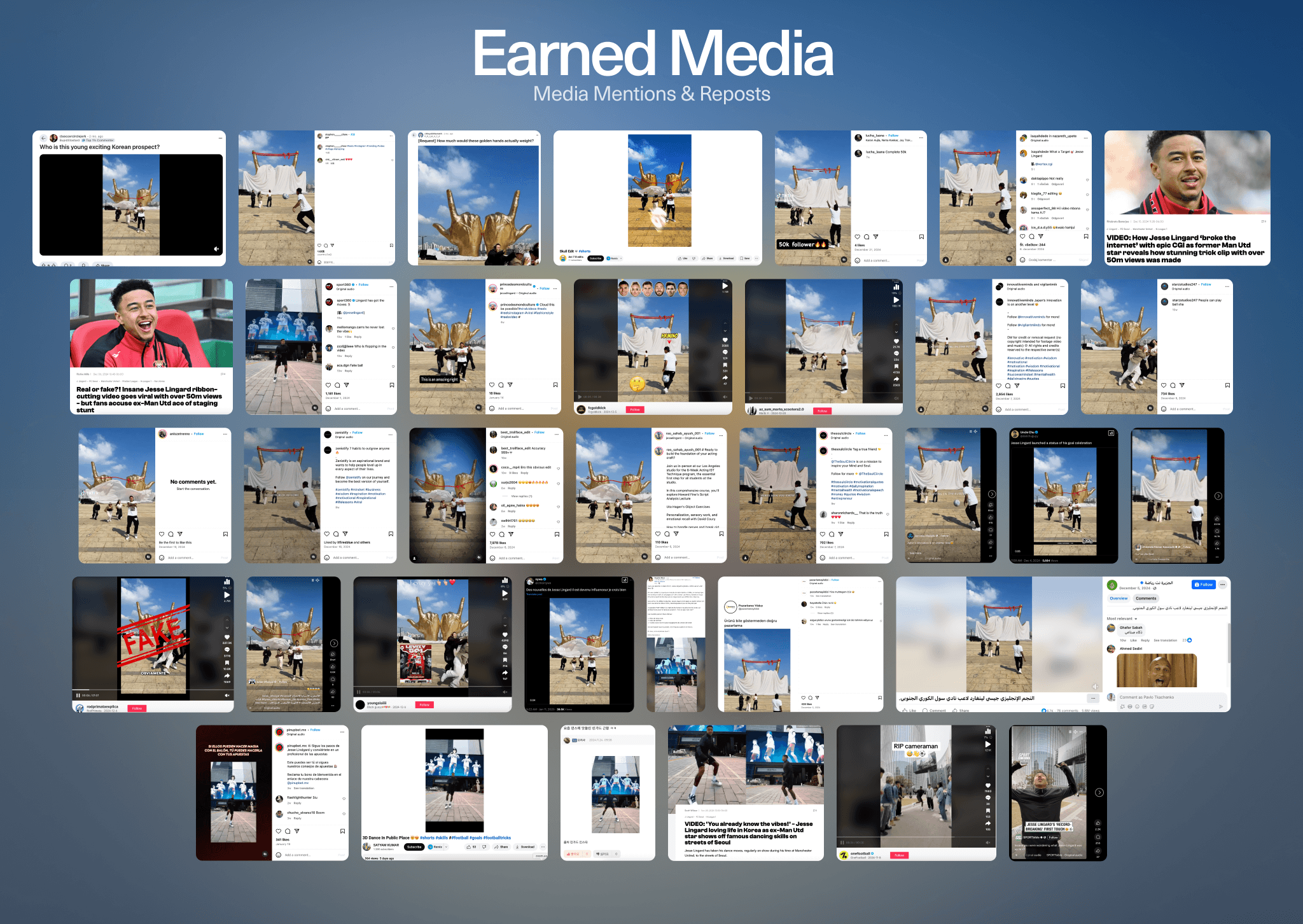Viewport: 1303px width, 924px height.
Task: Follow youngslaiiii on the TikTok card
Action: pyautogui.click(x=424, y=705)
